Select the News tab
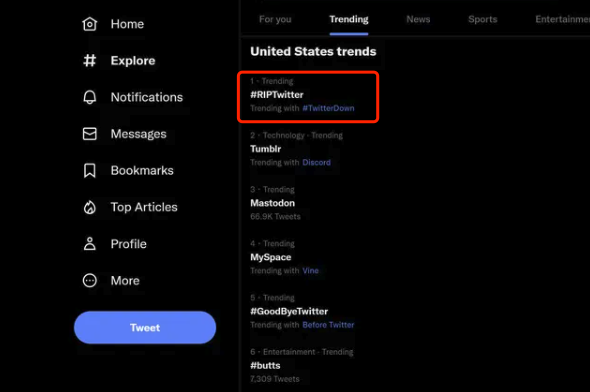 click(418, 20)
